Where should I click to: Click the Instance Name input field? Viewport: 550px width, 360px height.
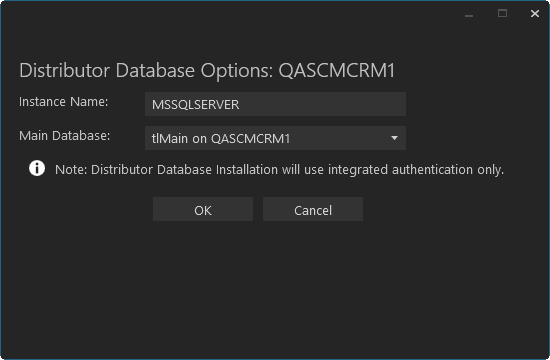[x=275, y=104]
